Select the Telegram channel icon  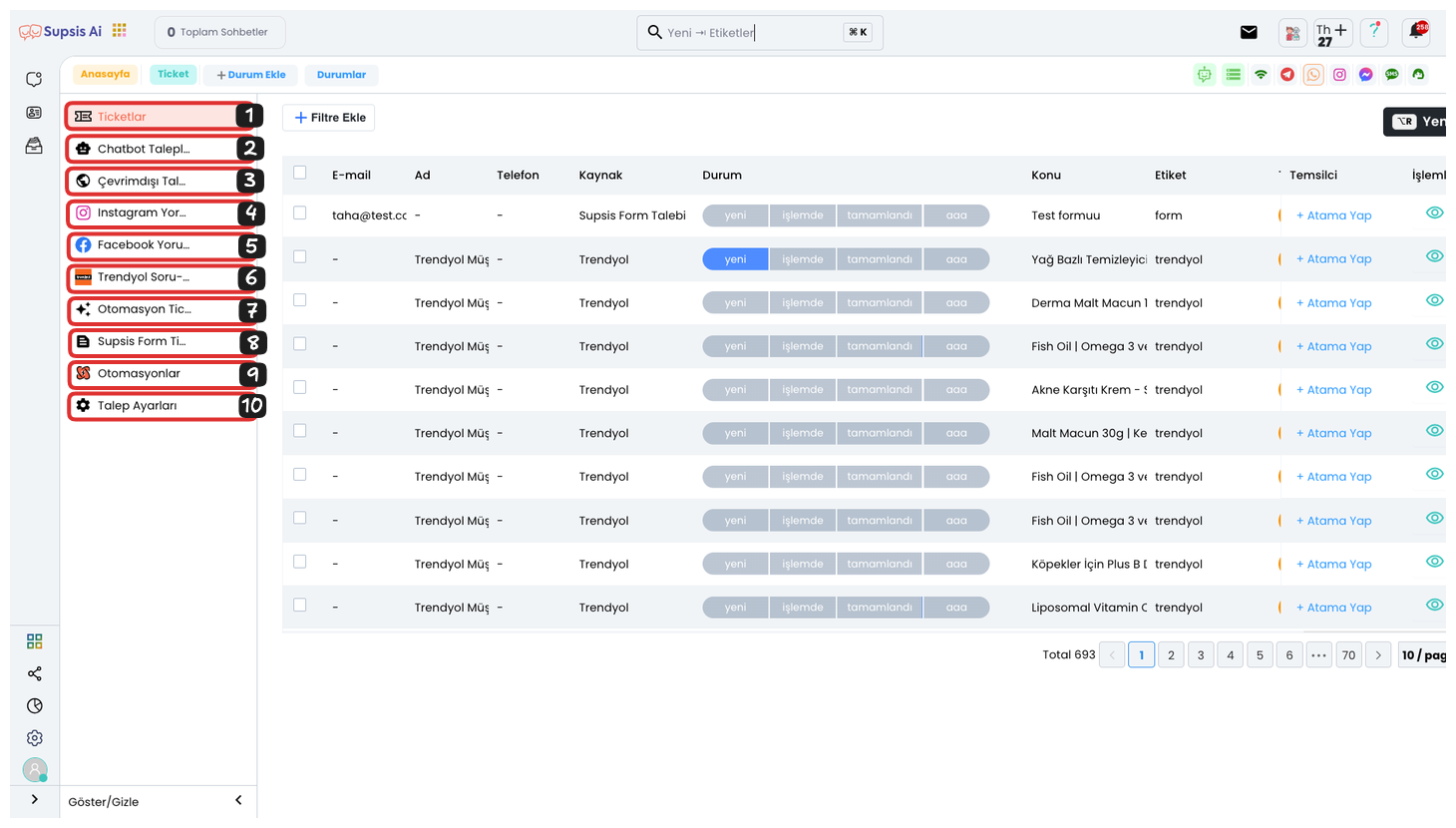click(x=1287, y=75)
